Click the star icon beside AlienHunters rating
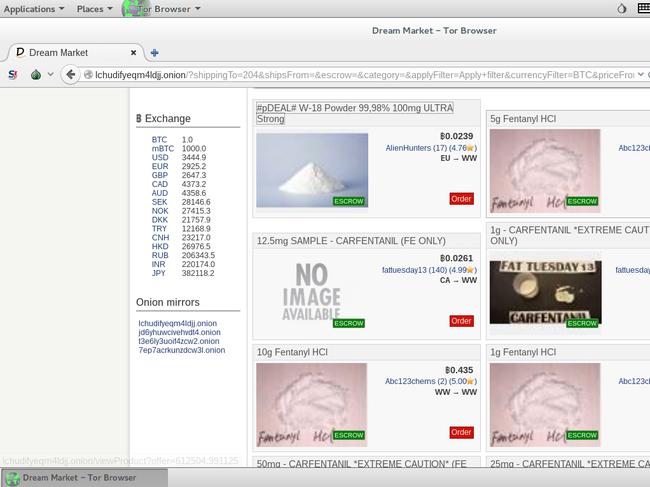 470,148
